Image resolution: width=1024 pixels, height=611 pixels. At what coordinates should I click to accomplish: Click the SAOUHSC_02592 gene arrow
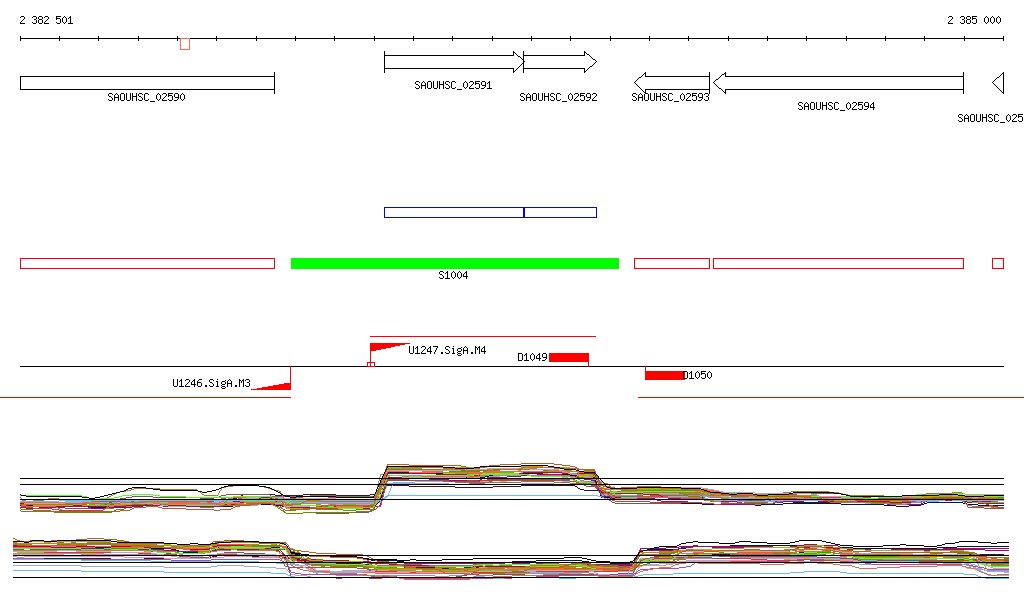tap(560, 62)
